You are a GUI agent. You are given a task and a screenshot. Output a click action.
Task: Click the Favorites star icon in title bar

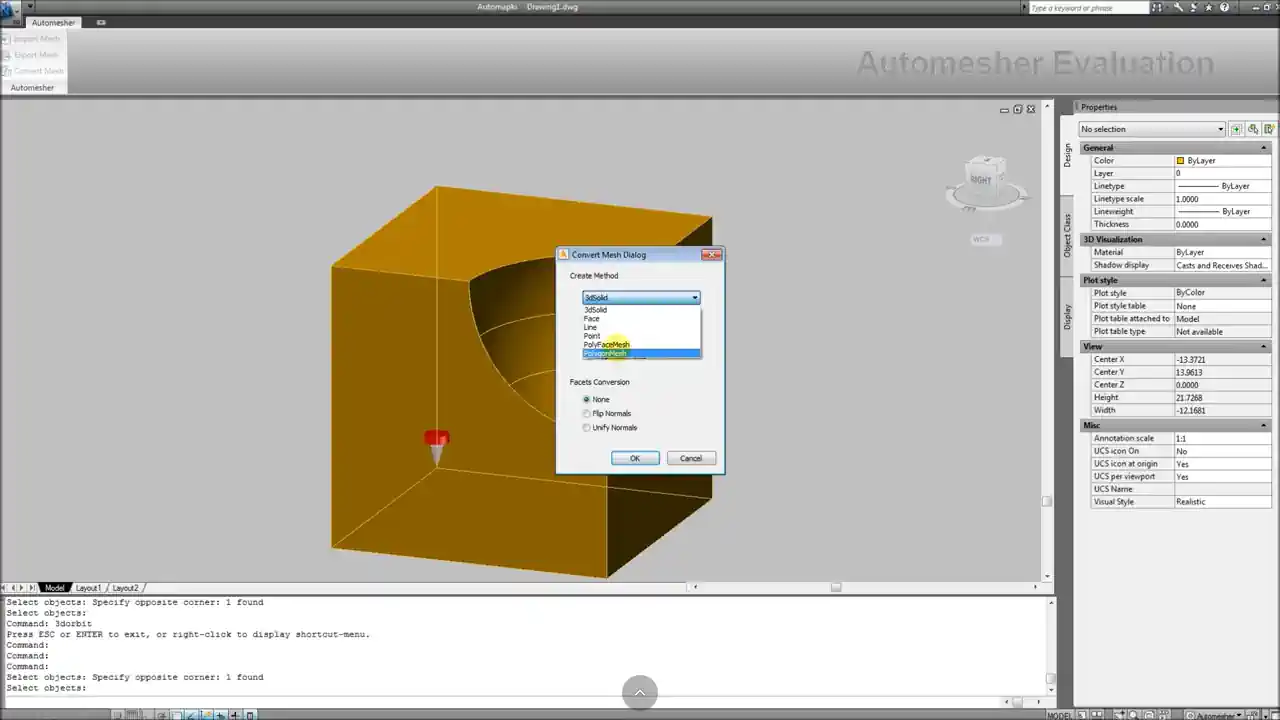1208,7
